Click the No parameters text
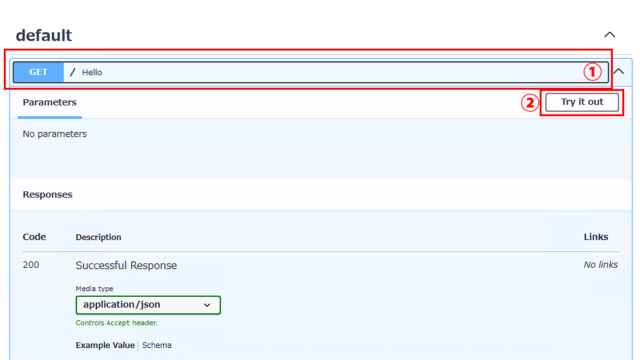This screenshot has height=360, width=640. tap(55, 134)
